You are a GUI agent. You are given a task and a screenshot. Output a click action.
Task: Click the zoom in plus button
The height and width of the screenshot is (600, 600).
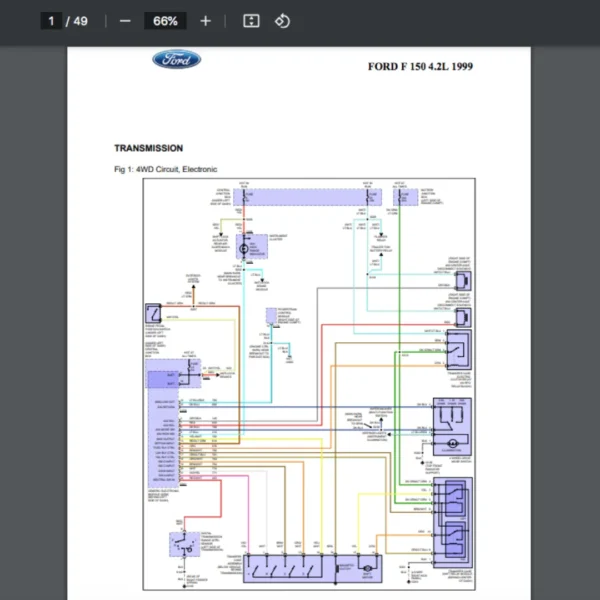(205, 21)
